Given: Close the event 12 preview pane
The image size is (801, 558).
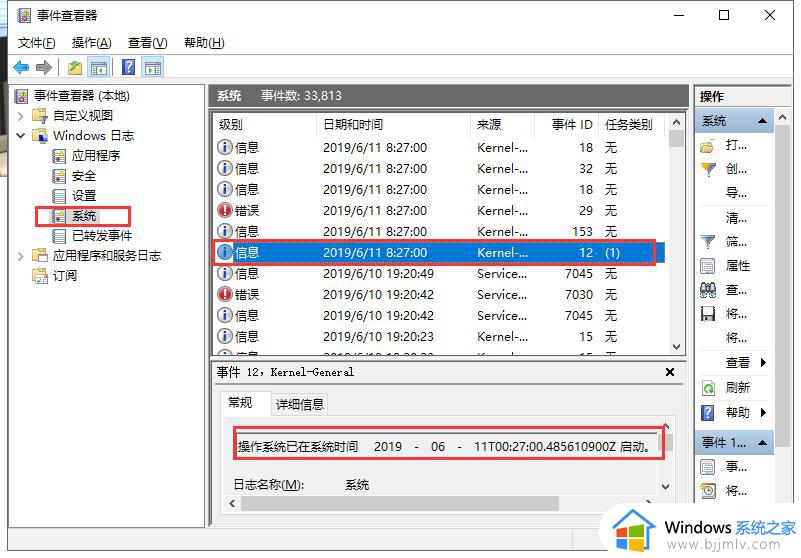Looking at the screenshot, I should click(x=670, y=373).
